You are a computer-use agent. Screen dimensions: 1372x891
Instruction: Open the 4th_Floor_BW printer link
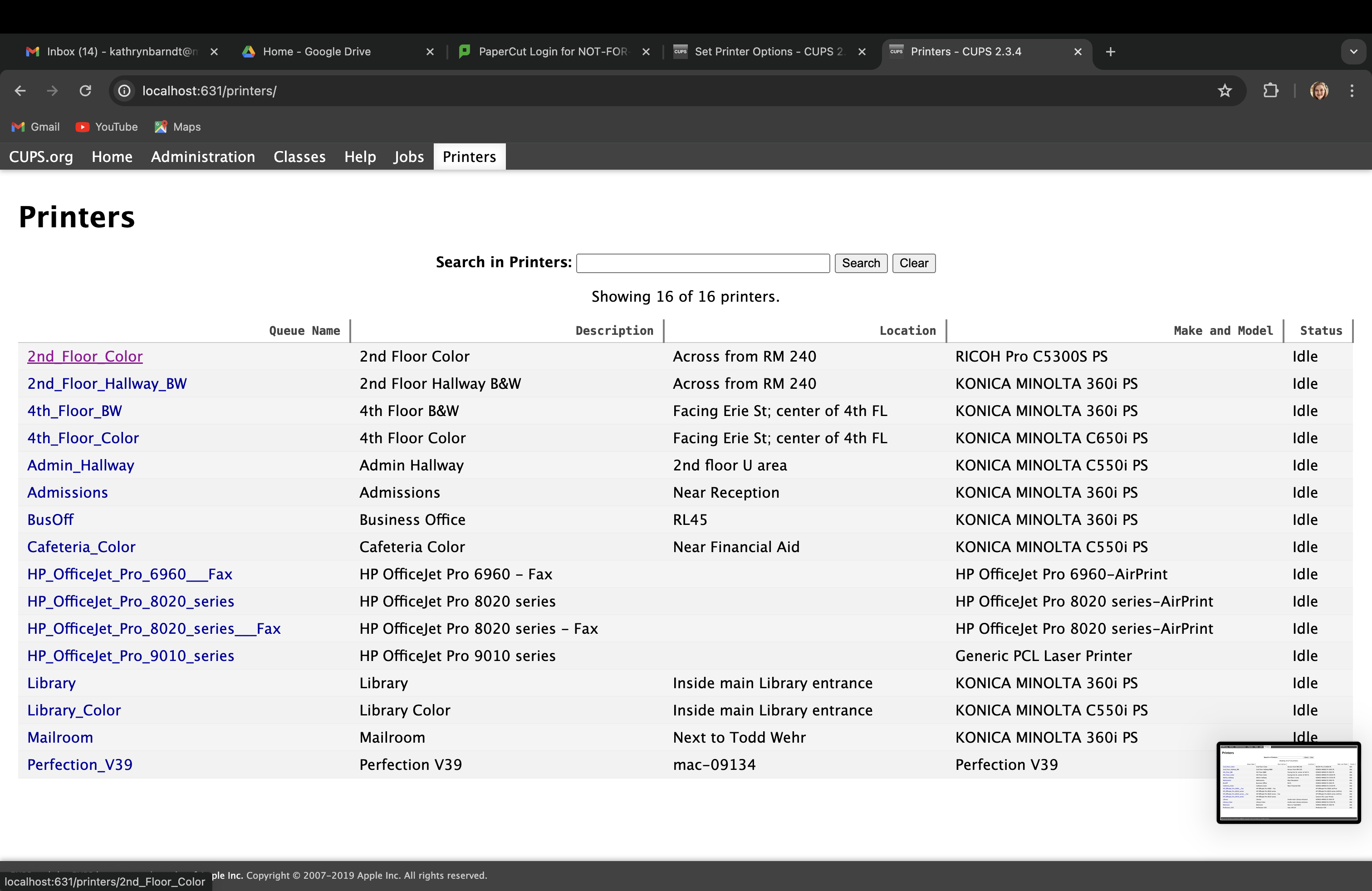click(x=74, y=411)
